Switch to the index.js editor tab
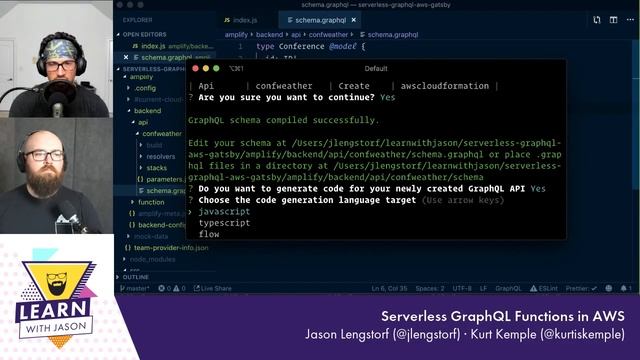This screenshot has width=640, height=360. 241,20
